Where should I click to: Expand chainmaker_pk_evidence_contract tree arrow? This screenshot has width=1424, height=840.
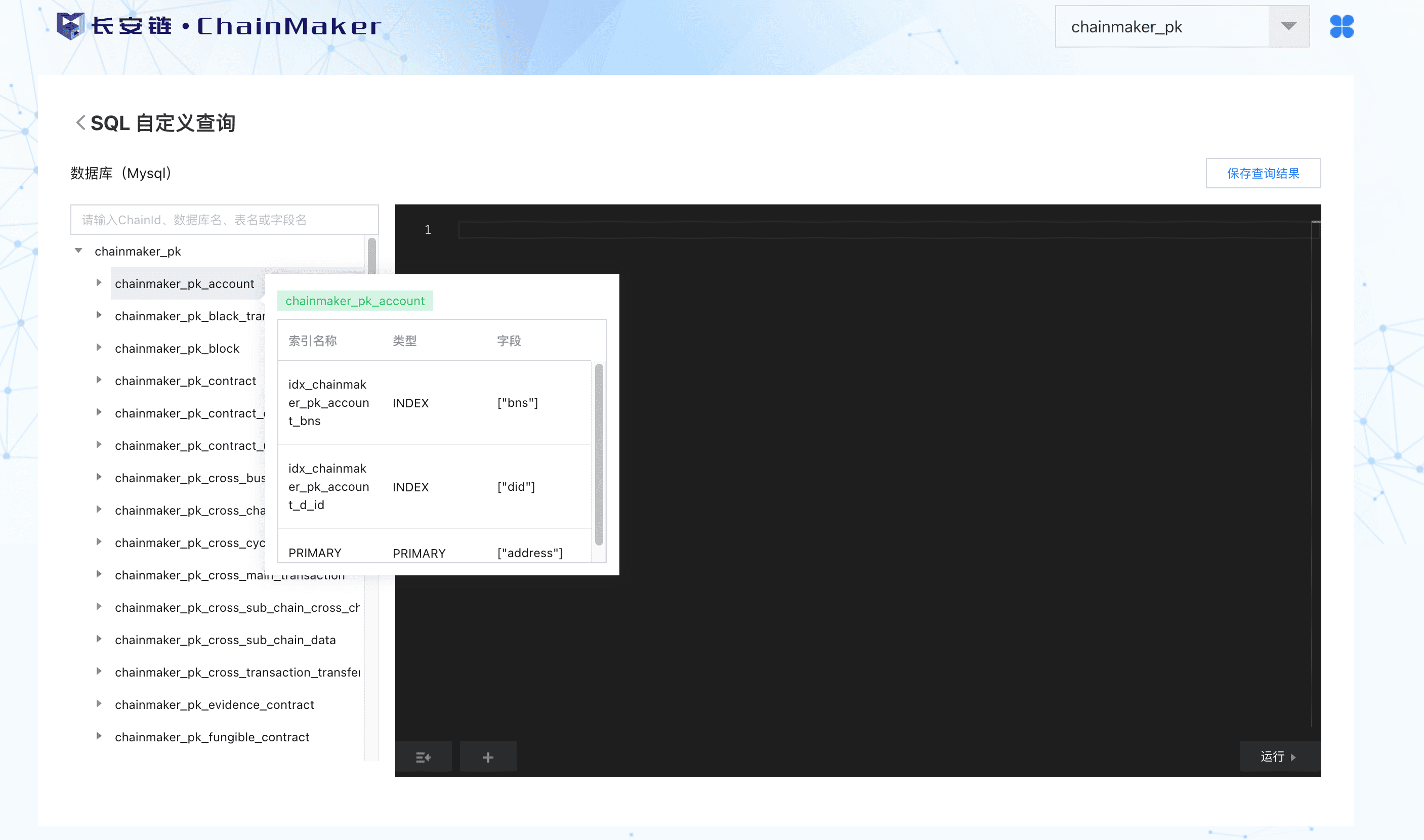pos(99,704)
